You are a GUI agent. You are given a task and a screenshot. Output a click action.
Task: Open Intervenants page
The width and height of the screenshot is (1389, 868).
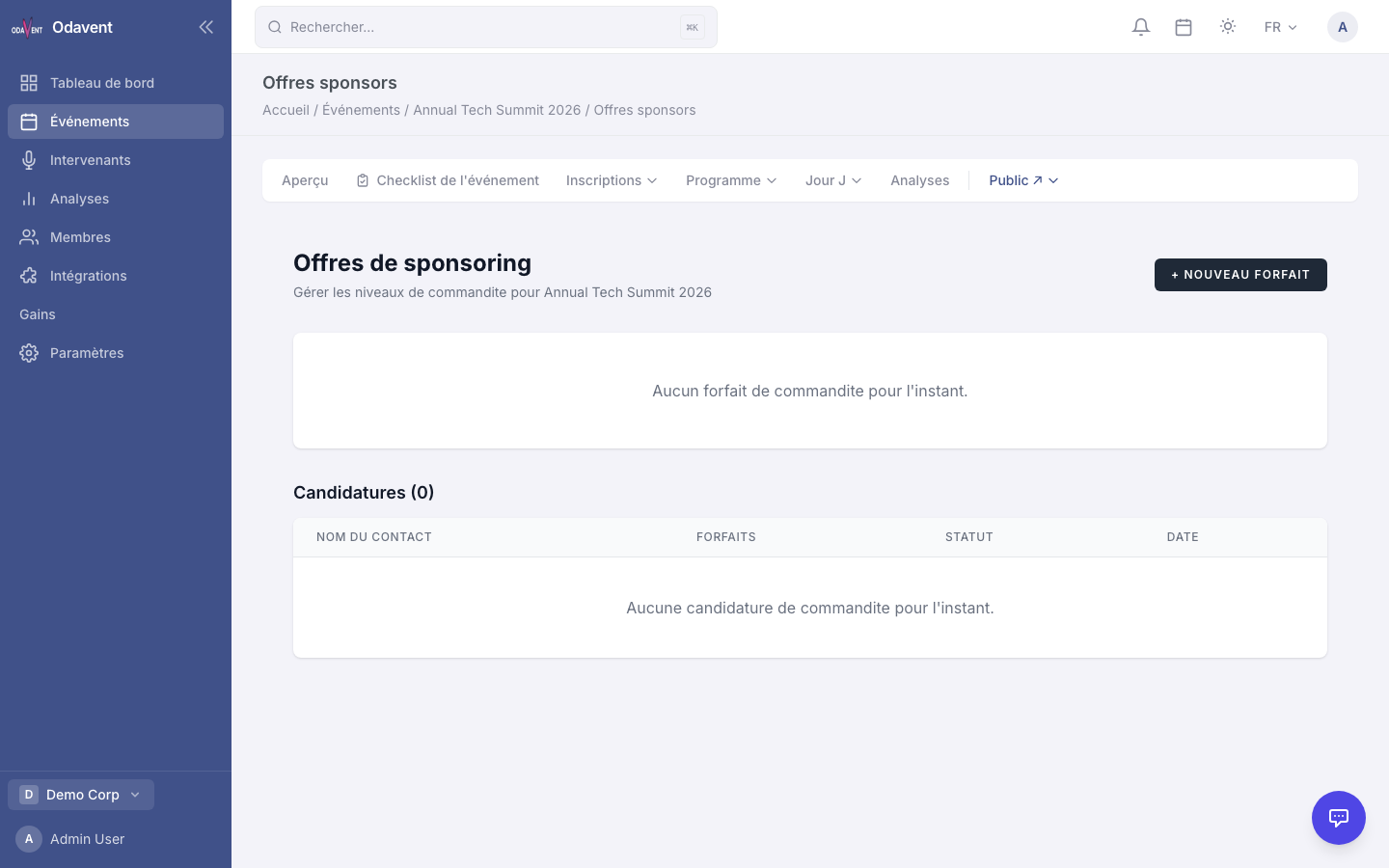[x=116, y=160]
